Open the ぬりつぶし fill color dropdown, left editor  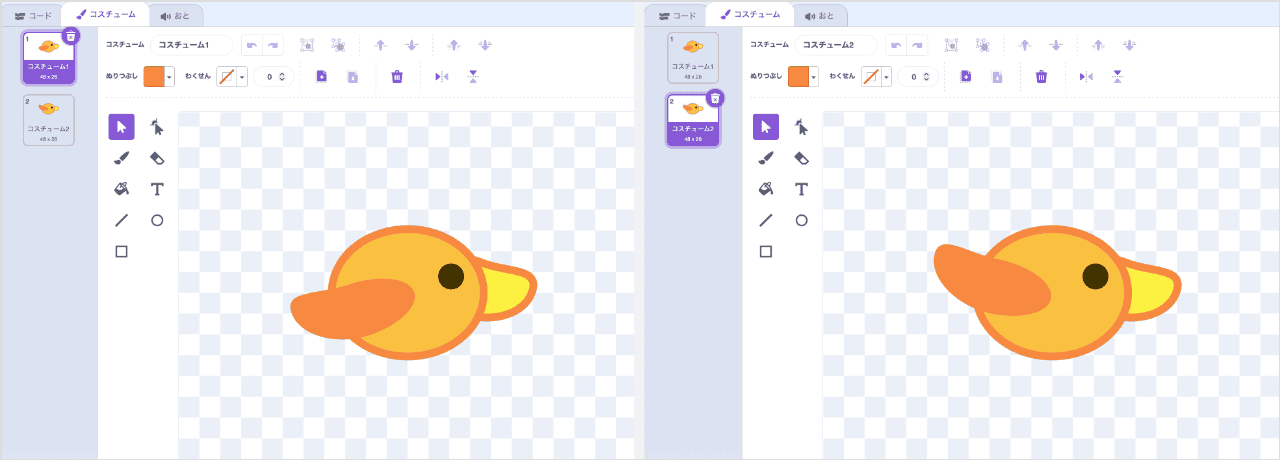coord(170,77)
